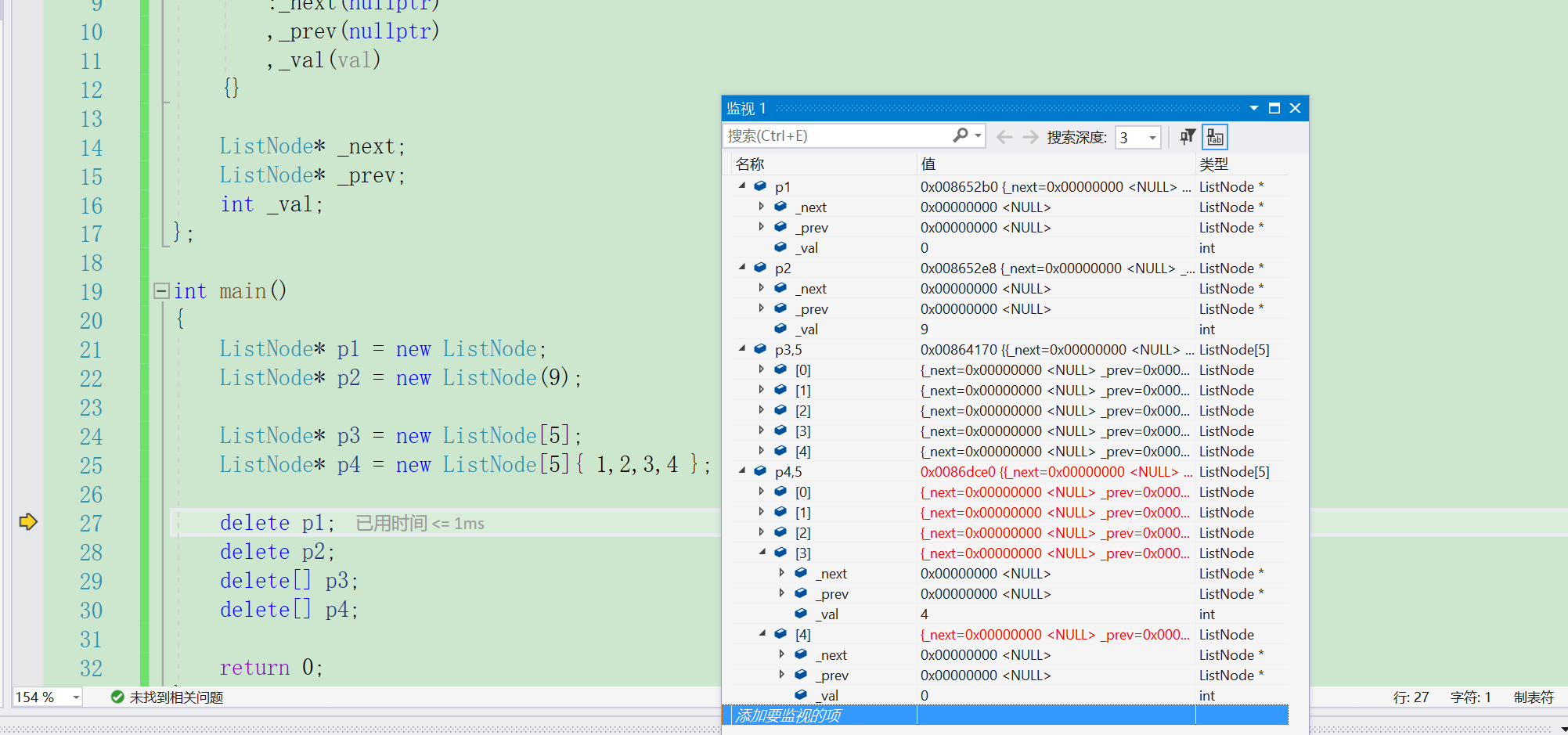Collapse the p4,5 array entry
This screenshot has height=735, width=1568.
(742, 471)
